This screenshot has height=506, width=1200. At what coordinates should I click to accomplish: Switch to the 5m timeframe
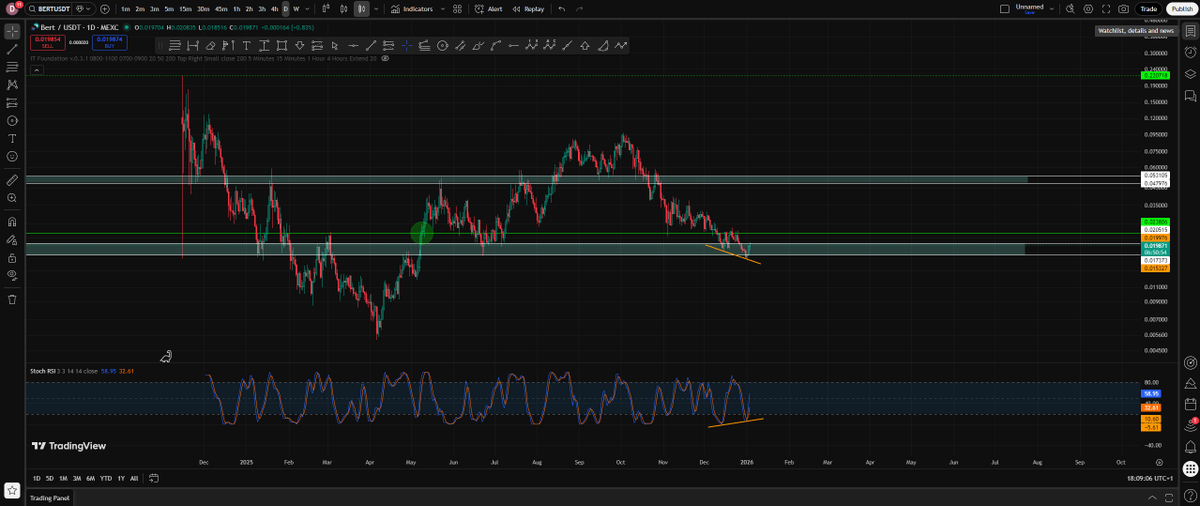[168, 9]
